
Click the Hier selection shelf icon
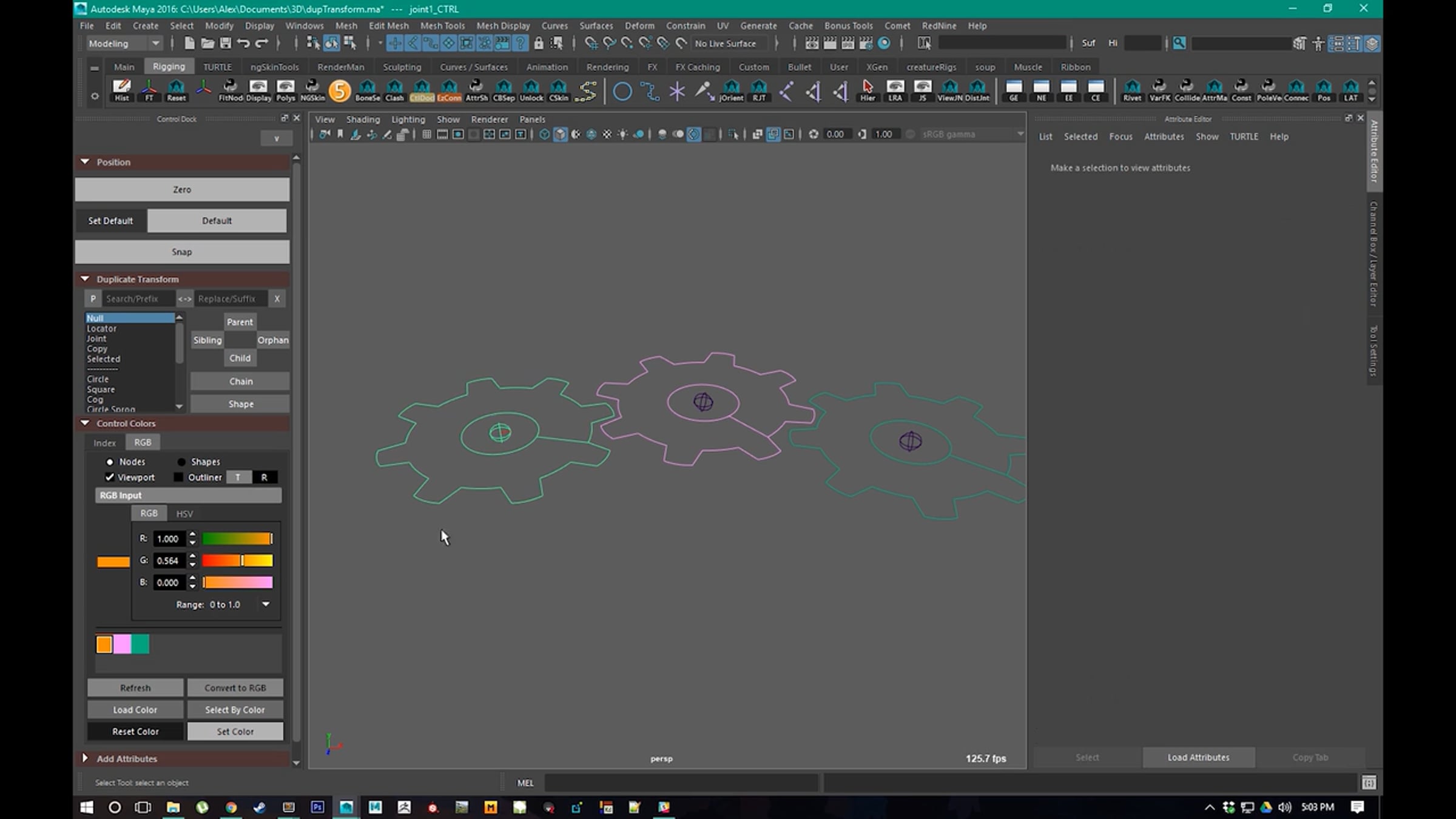tap(868, 90)
